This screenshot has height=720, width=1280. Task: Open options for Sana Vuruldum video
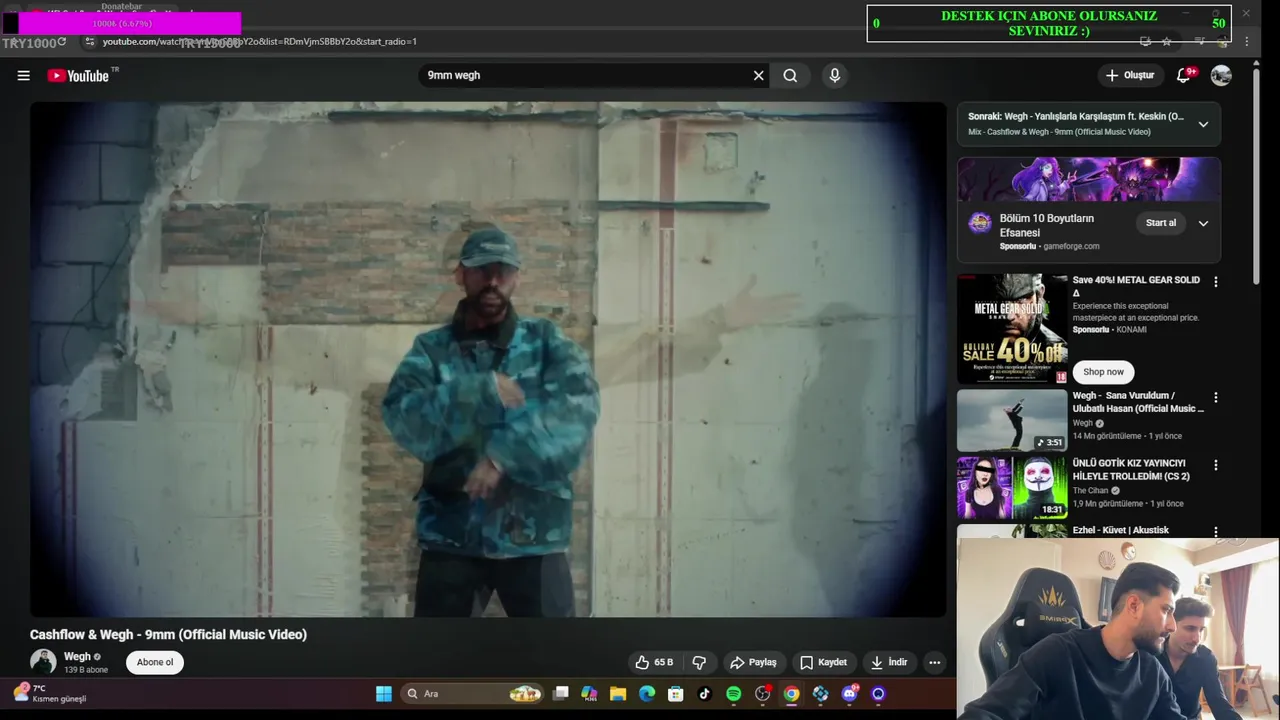click(x=1216, y=398)
